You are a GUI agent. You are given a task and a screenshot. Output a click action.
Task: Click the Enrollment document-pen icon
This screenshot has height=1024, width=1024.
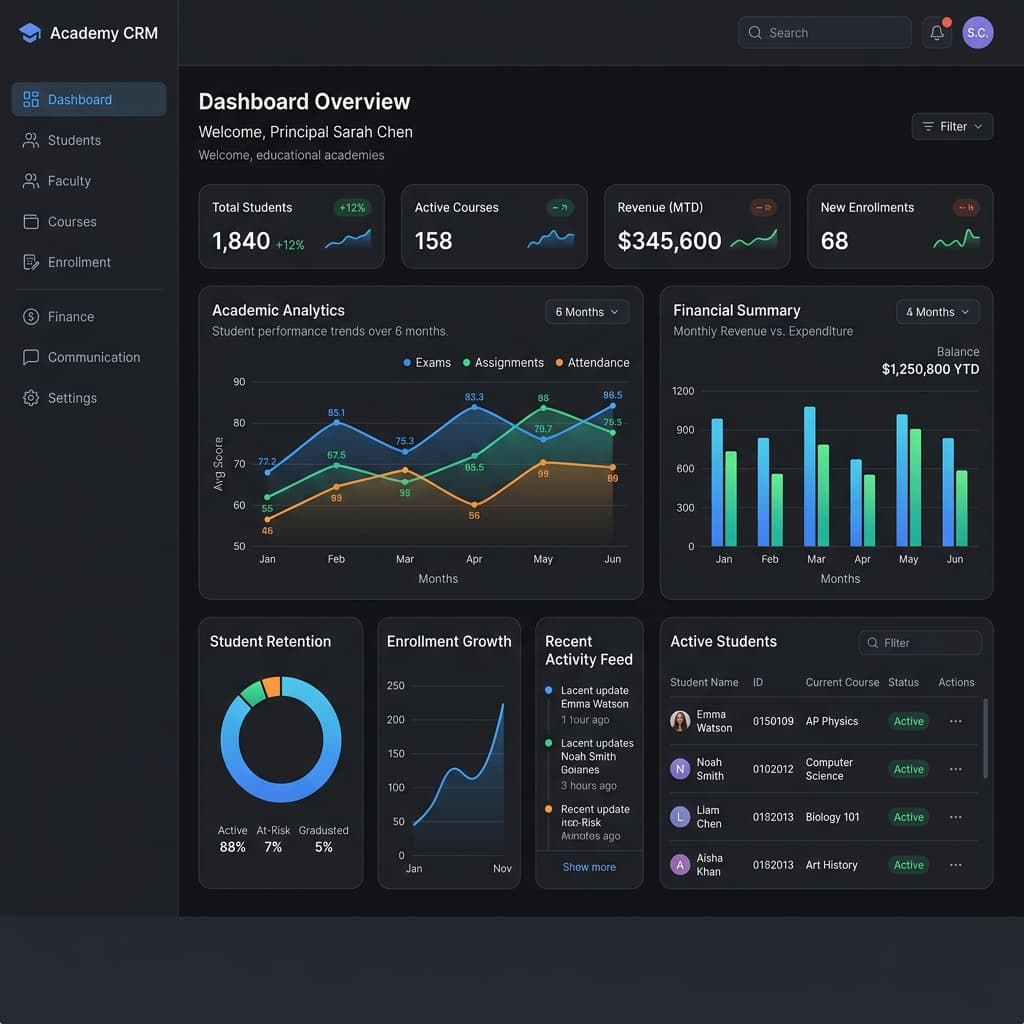point(31,262)
